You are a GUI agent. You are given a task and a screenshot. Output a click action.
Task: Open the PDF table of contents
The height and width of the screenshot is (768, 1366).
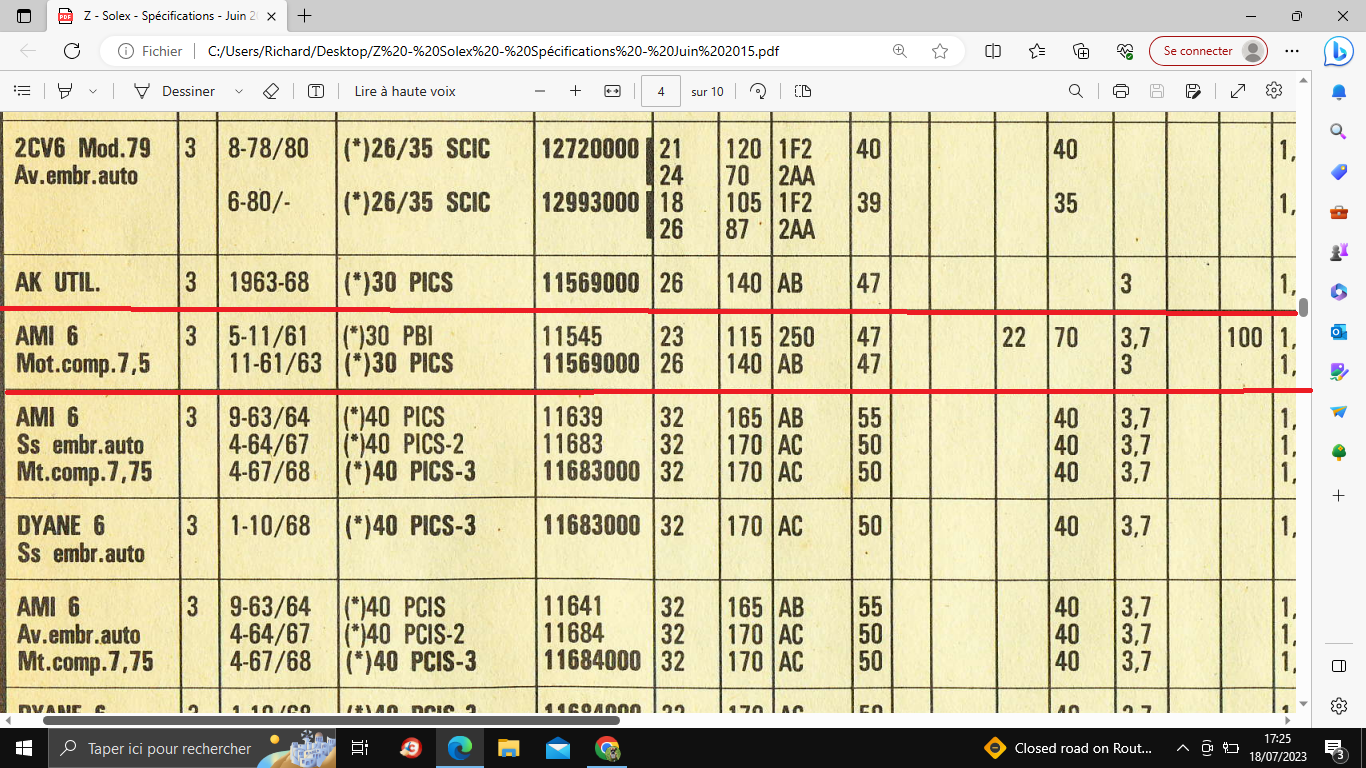click(21, 91)
